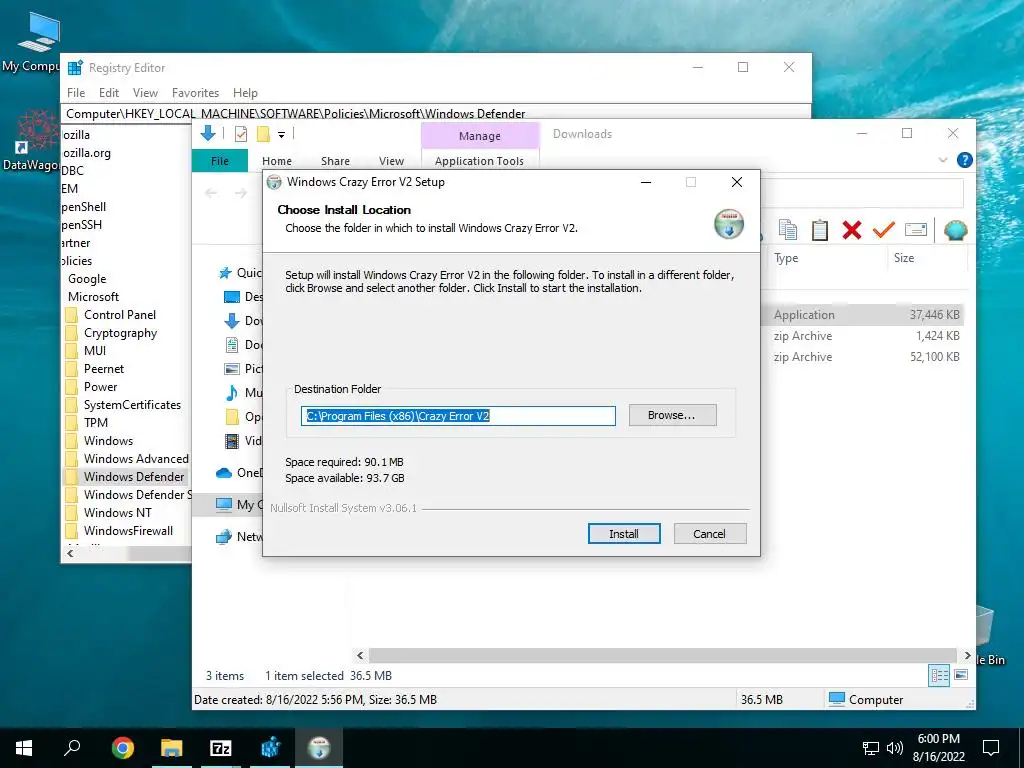Viewport: 1024px width, 768px height.
Task: Click Explorer horizontal scrollbar right arrow
Action: [967, 655]
